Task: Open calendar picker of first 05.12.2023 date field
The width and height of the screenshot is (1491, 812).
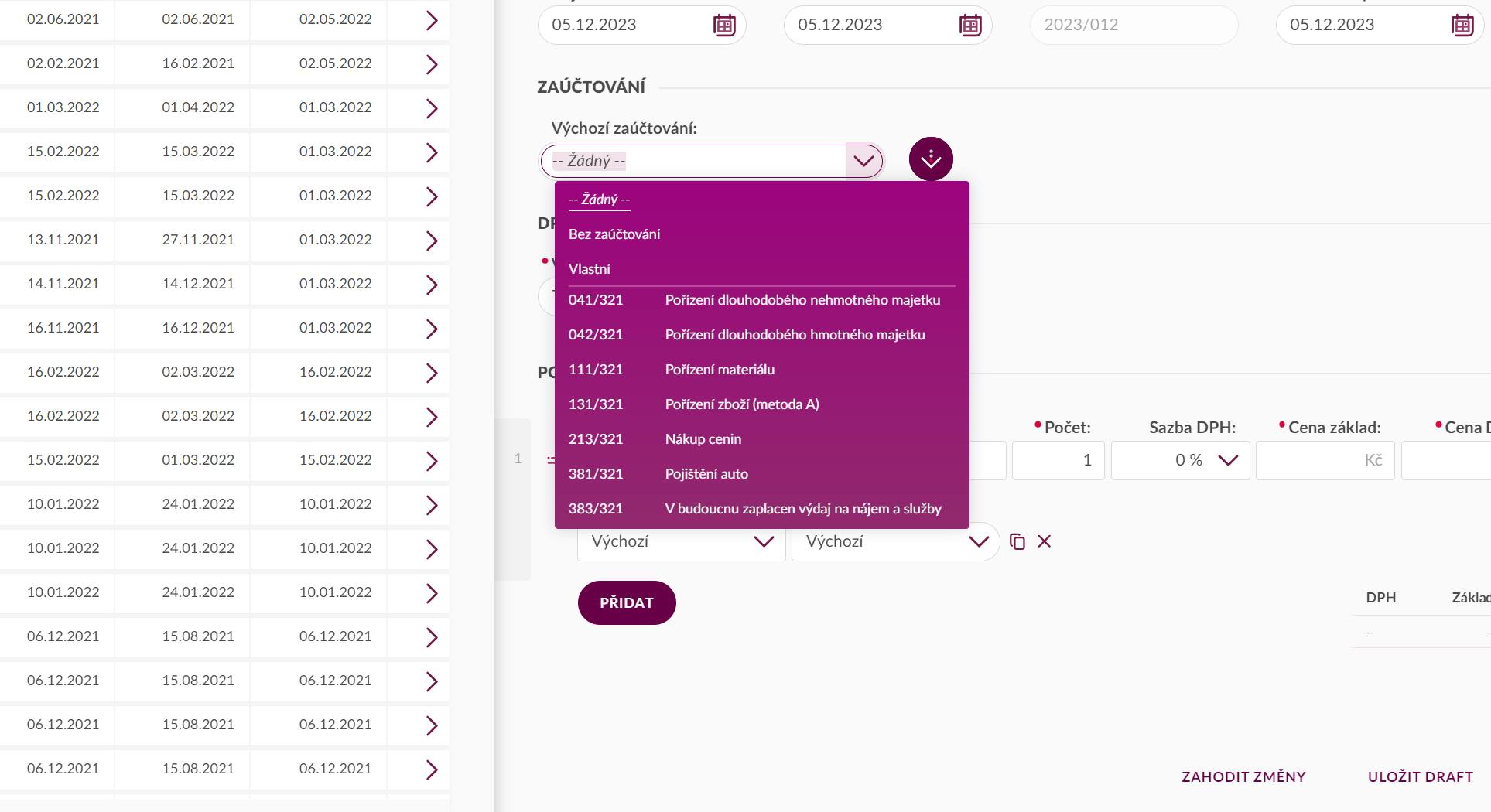Action: [x=724, y=25]
